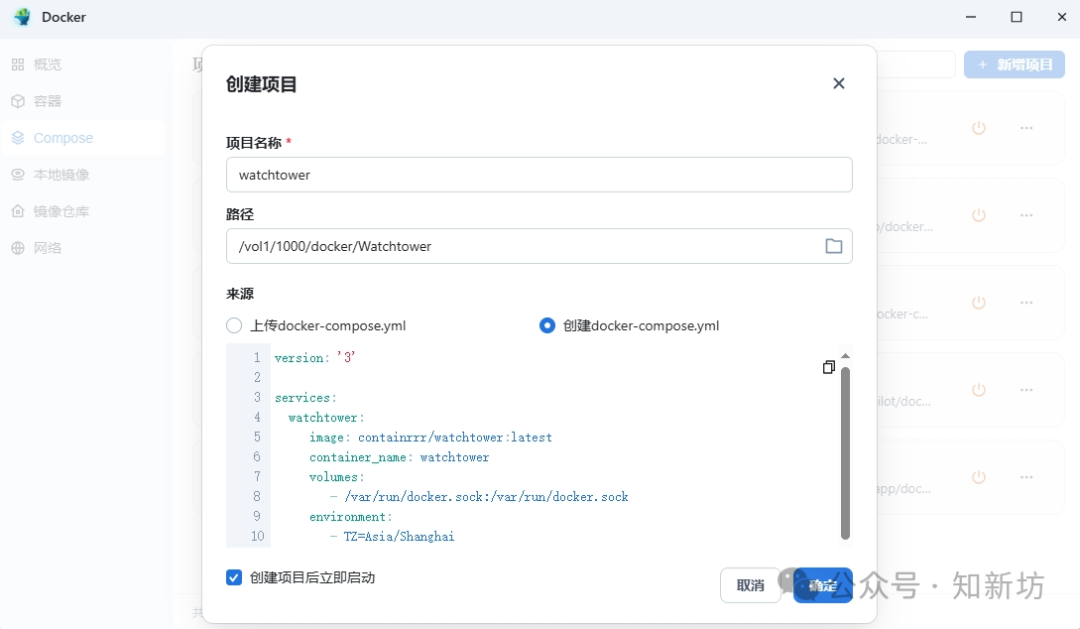The image size is (1080, 629).
Task: Open 网络 in the sidebar
Action: point(83,248)
